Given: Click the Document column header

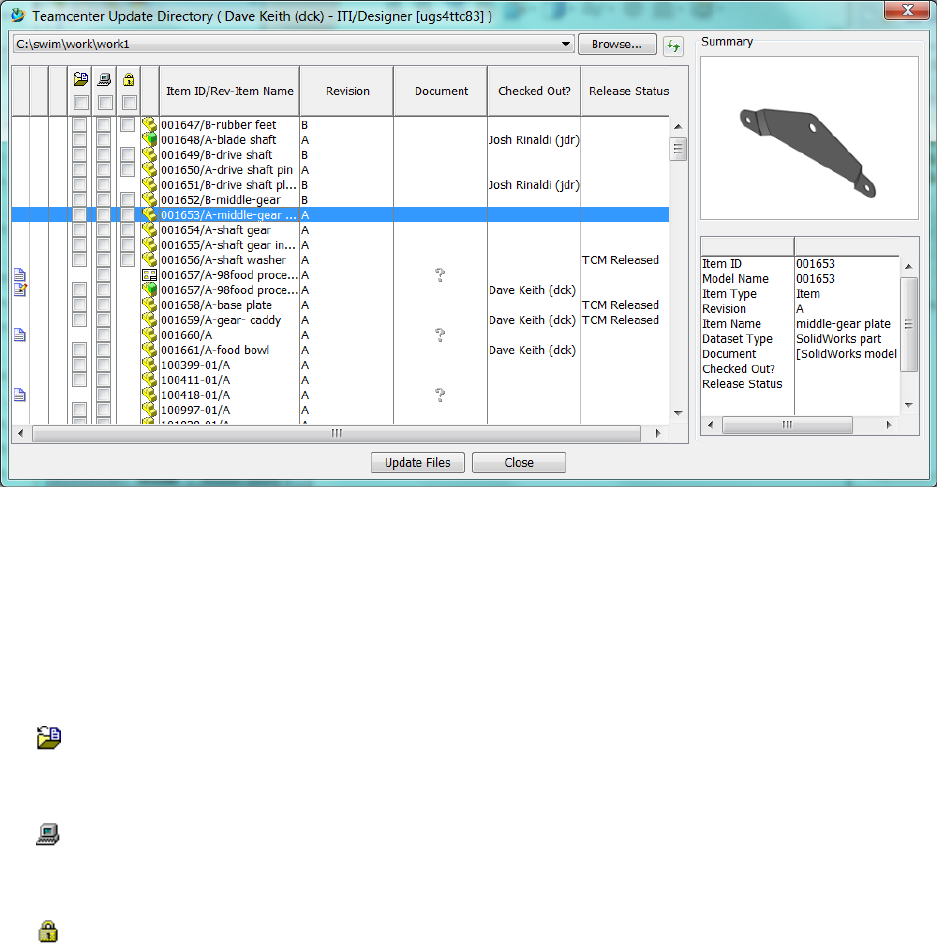Looking at the screenshot, I should click(x=441, y=91).
